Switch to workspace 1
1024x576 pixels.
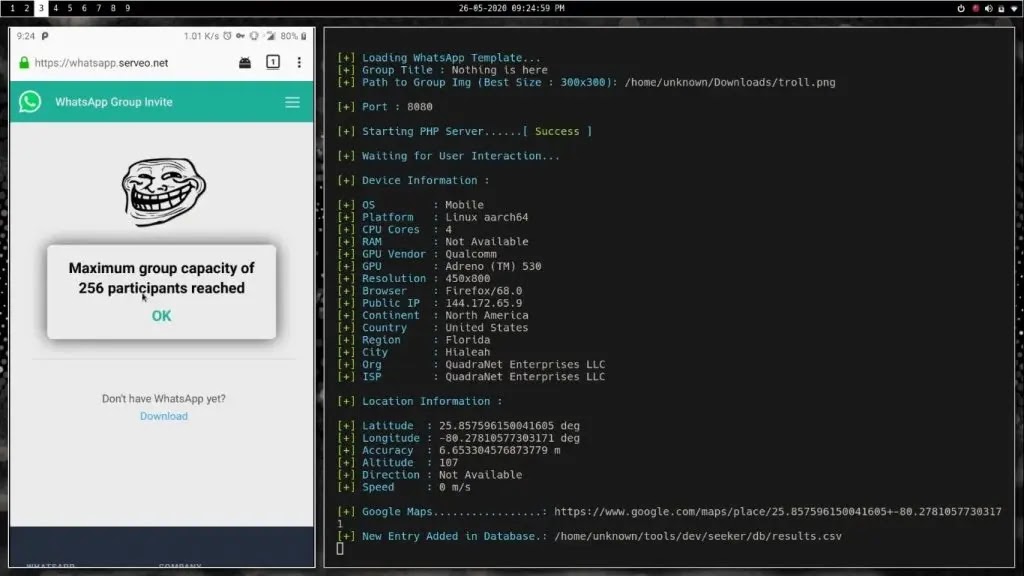tap(12, 8)
